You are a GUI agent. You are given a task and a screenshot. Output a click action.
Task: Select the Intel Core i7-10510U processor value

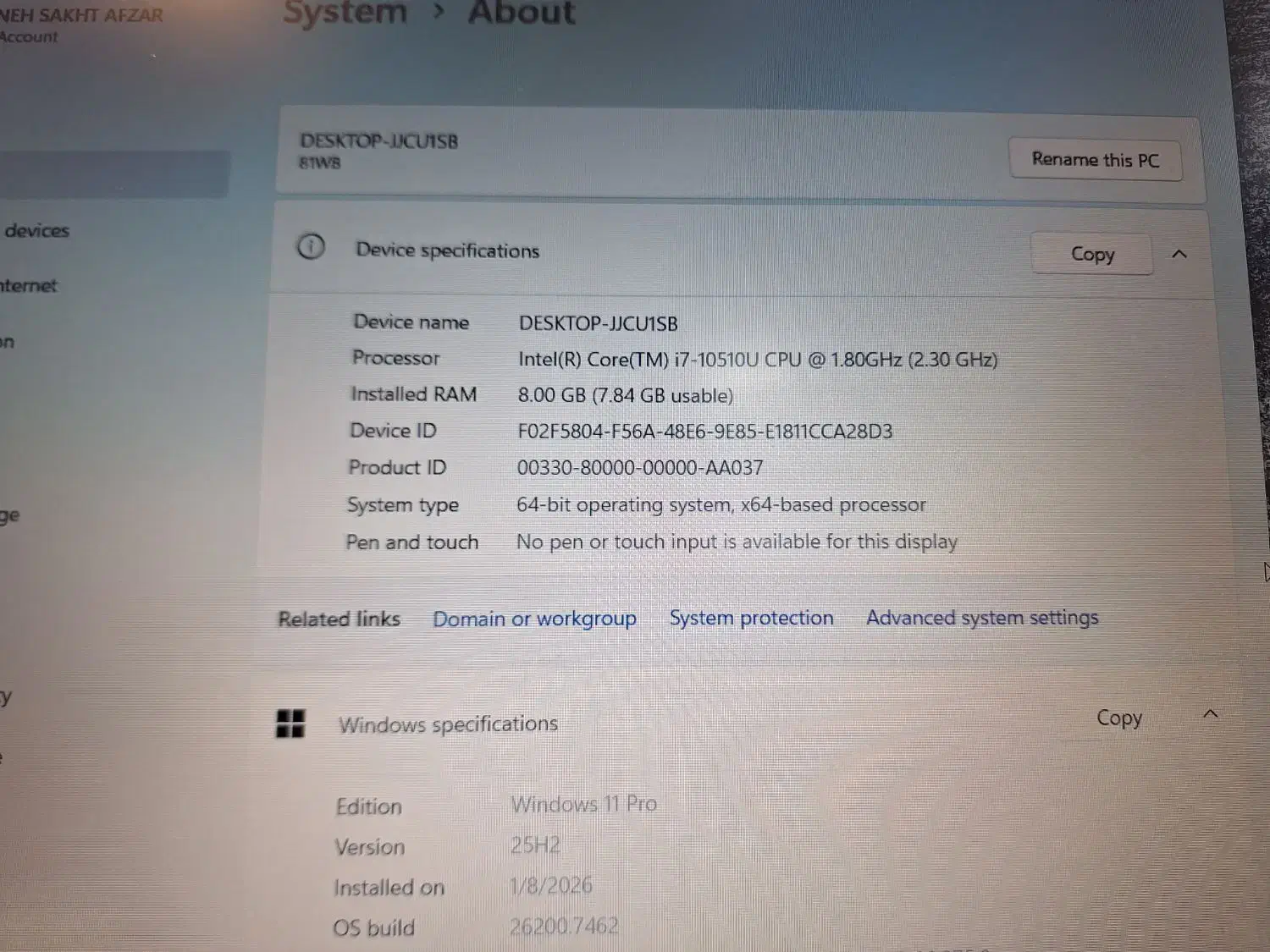pyautogui.click(x=758, y=360)
